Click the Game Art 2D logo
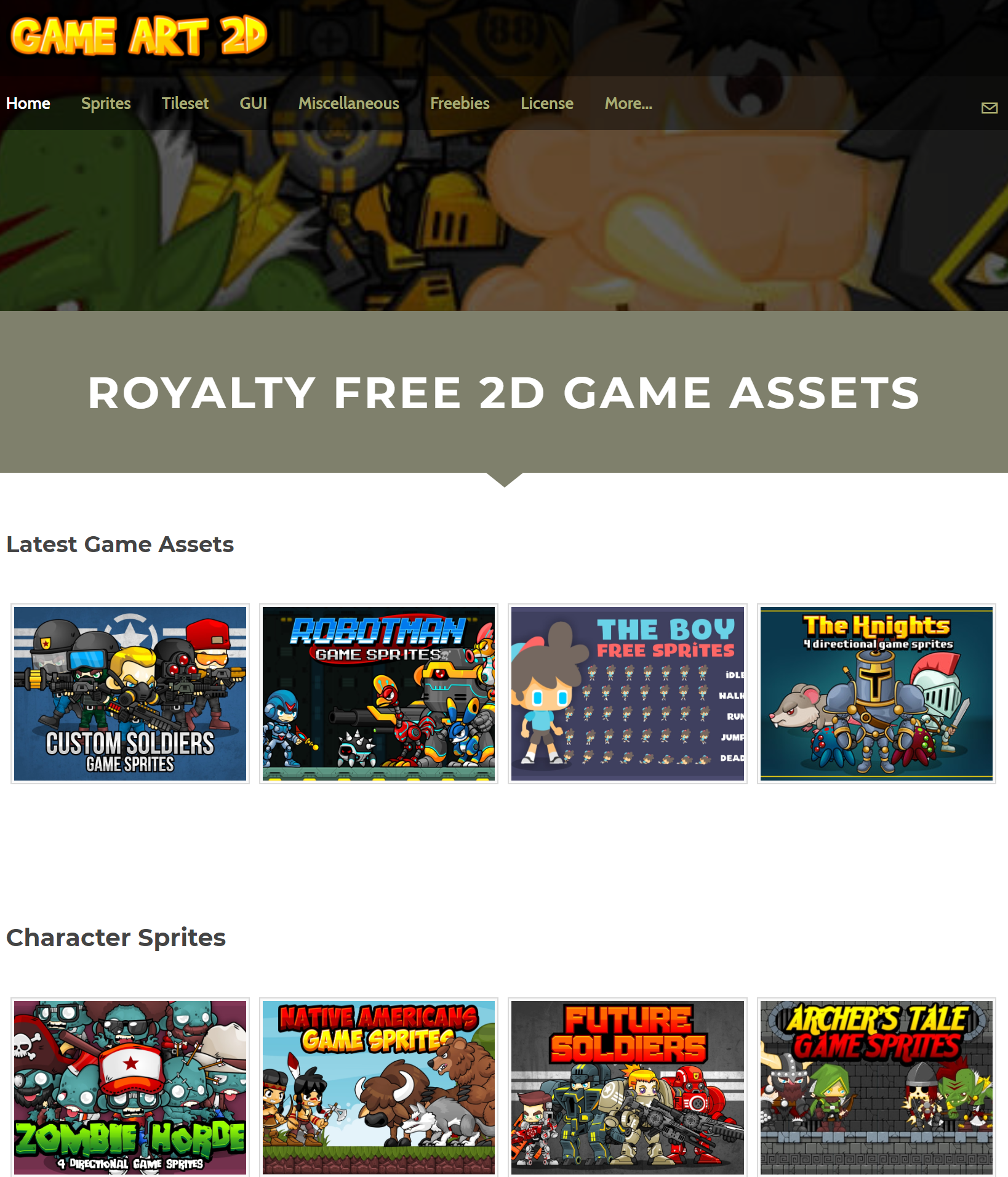 (x=139, y=36)
